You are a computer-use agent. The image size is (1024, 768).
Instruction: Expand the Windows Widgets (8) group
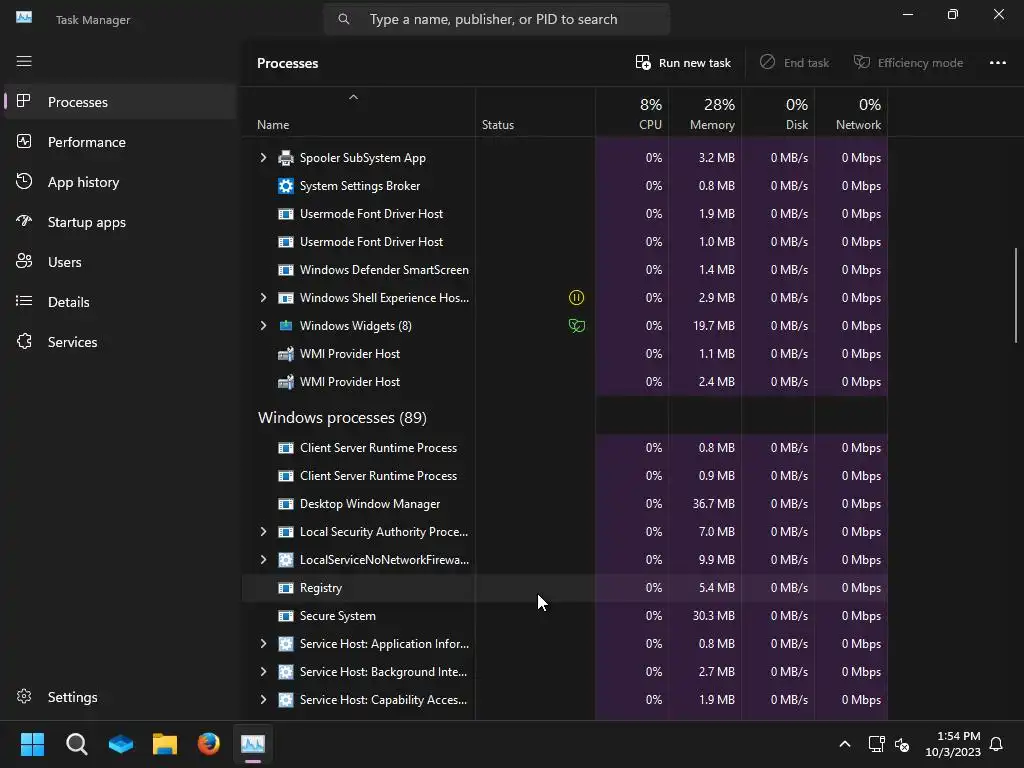263,326
